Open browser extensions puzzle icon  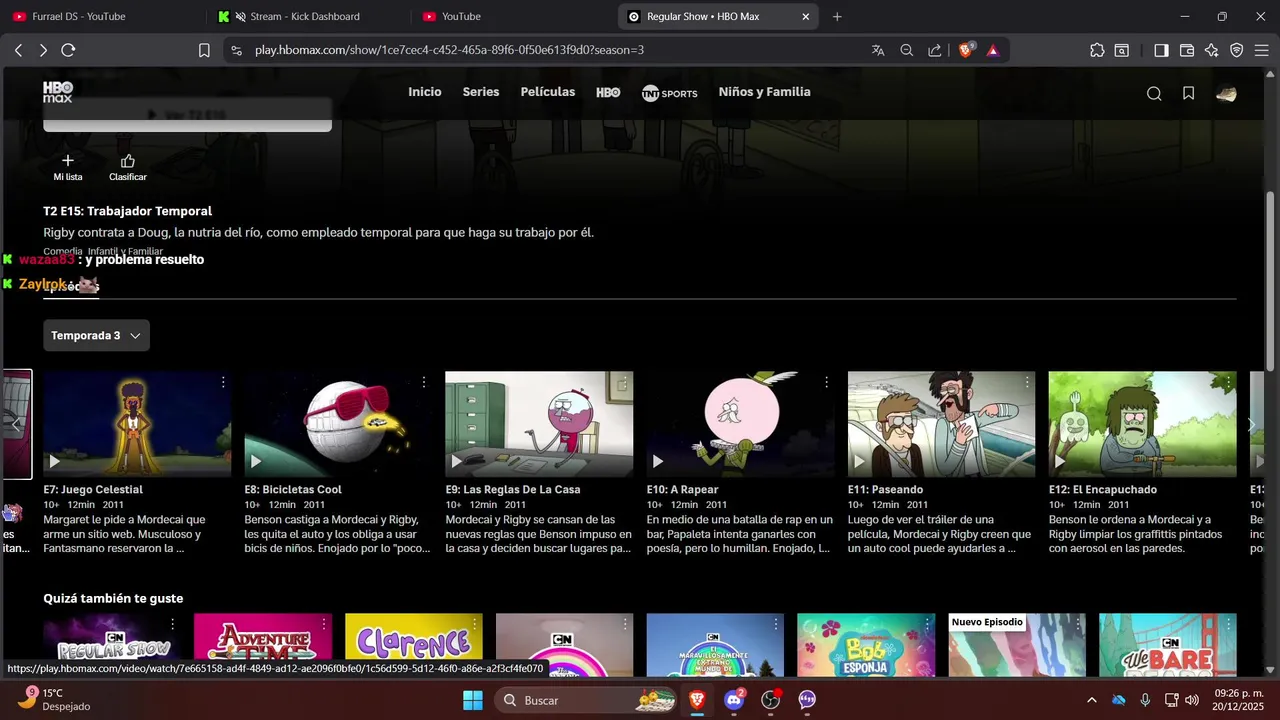tap(1097, 50)
